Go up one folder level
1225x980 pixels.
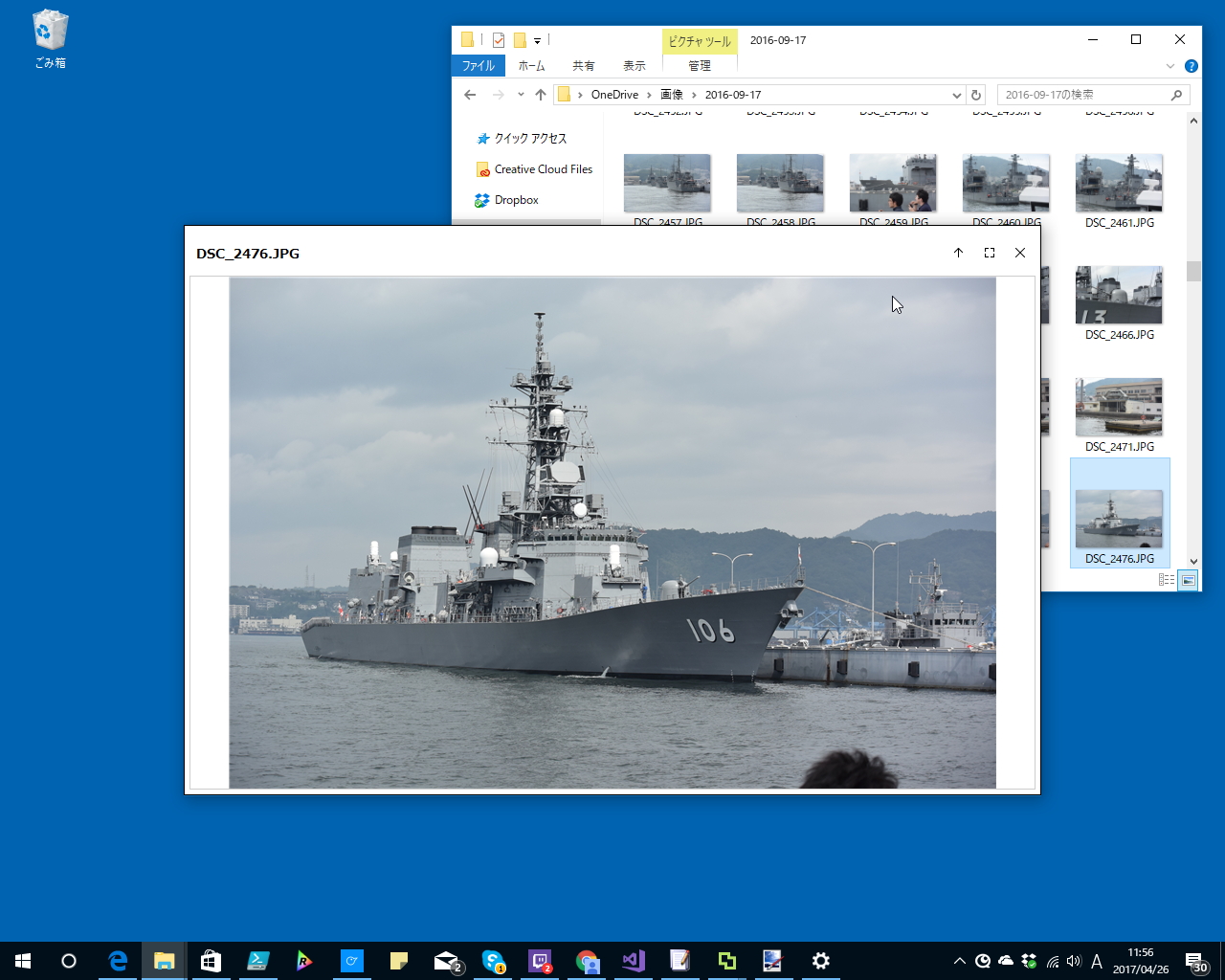point(541,95)
